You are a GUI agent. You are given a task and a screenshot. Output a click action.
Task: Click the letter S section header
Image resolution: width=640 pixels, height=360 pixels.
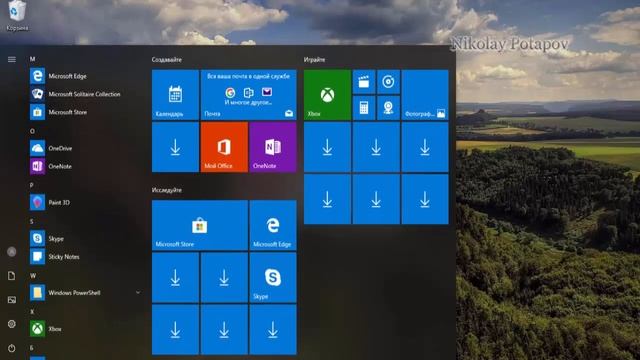32,221
